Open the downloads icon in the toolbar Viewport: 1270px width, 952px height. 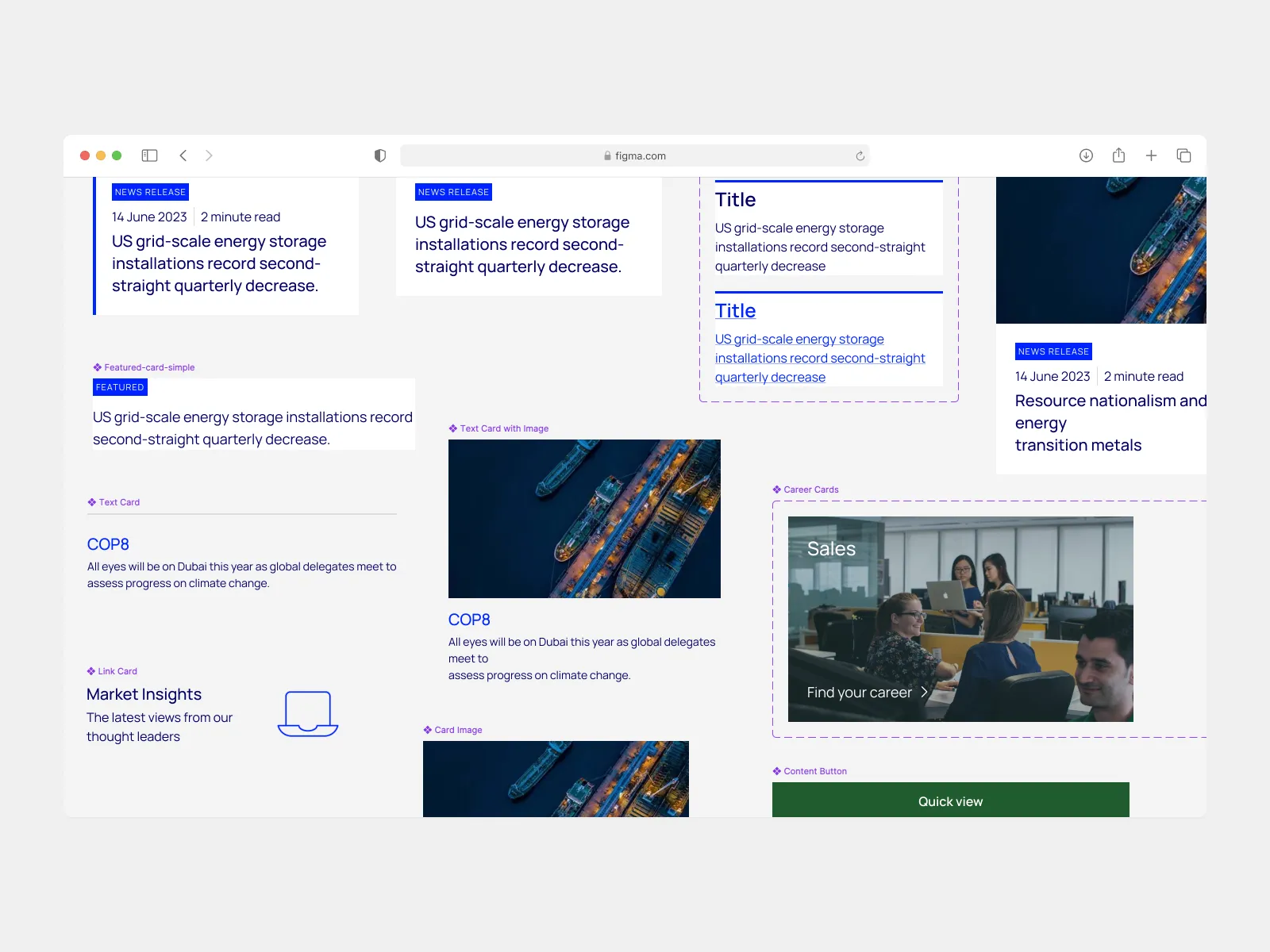[x=1086, y=155]
